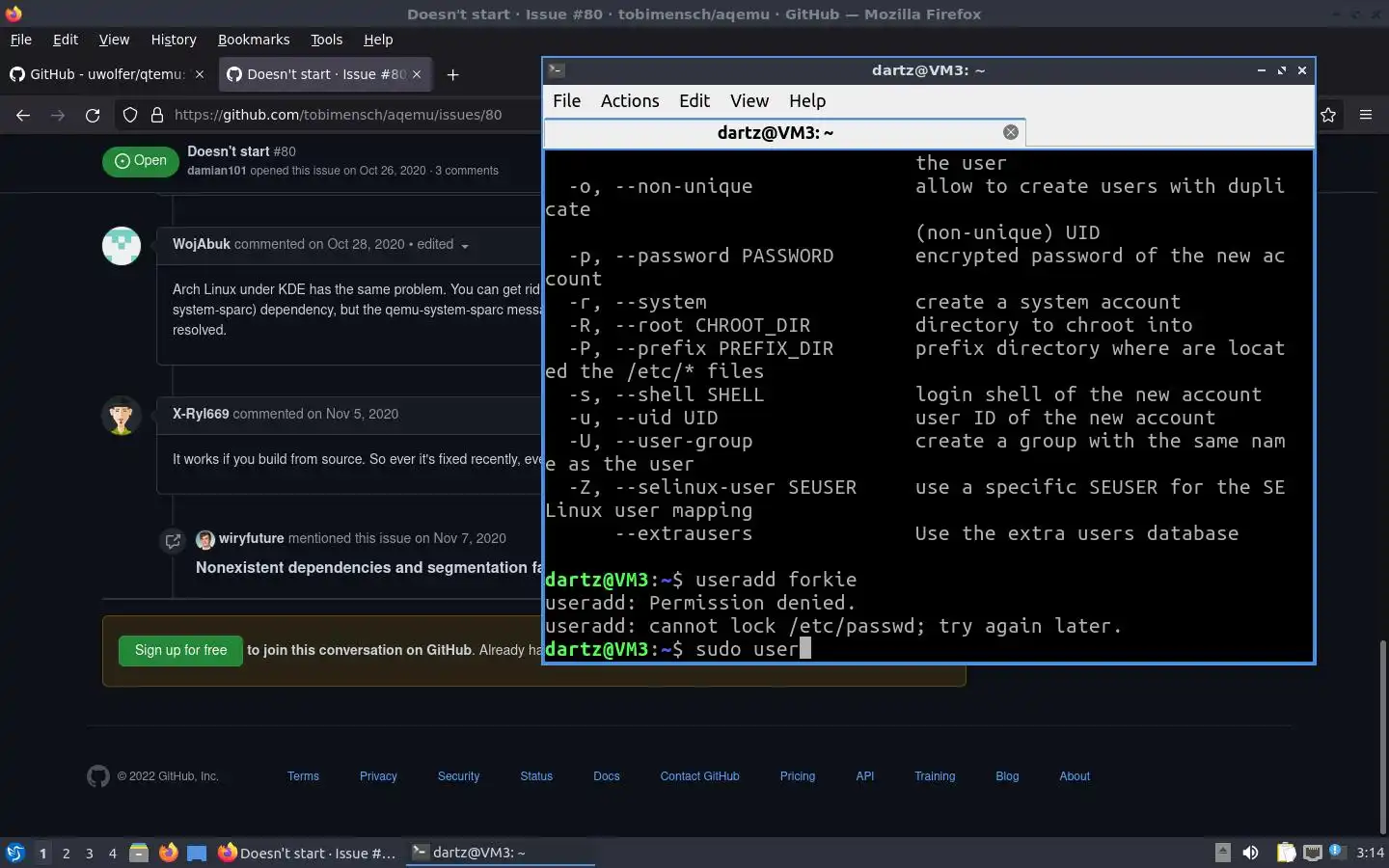The width and height of the screenshot is (1389, 868).
Task: Open the Firefox Tools menu
Action: click(326, 40)
